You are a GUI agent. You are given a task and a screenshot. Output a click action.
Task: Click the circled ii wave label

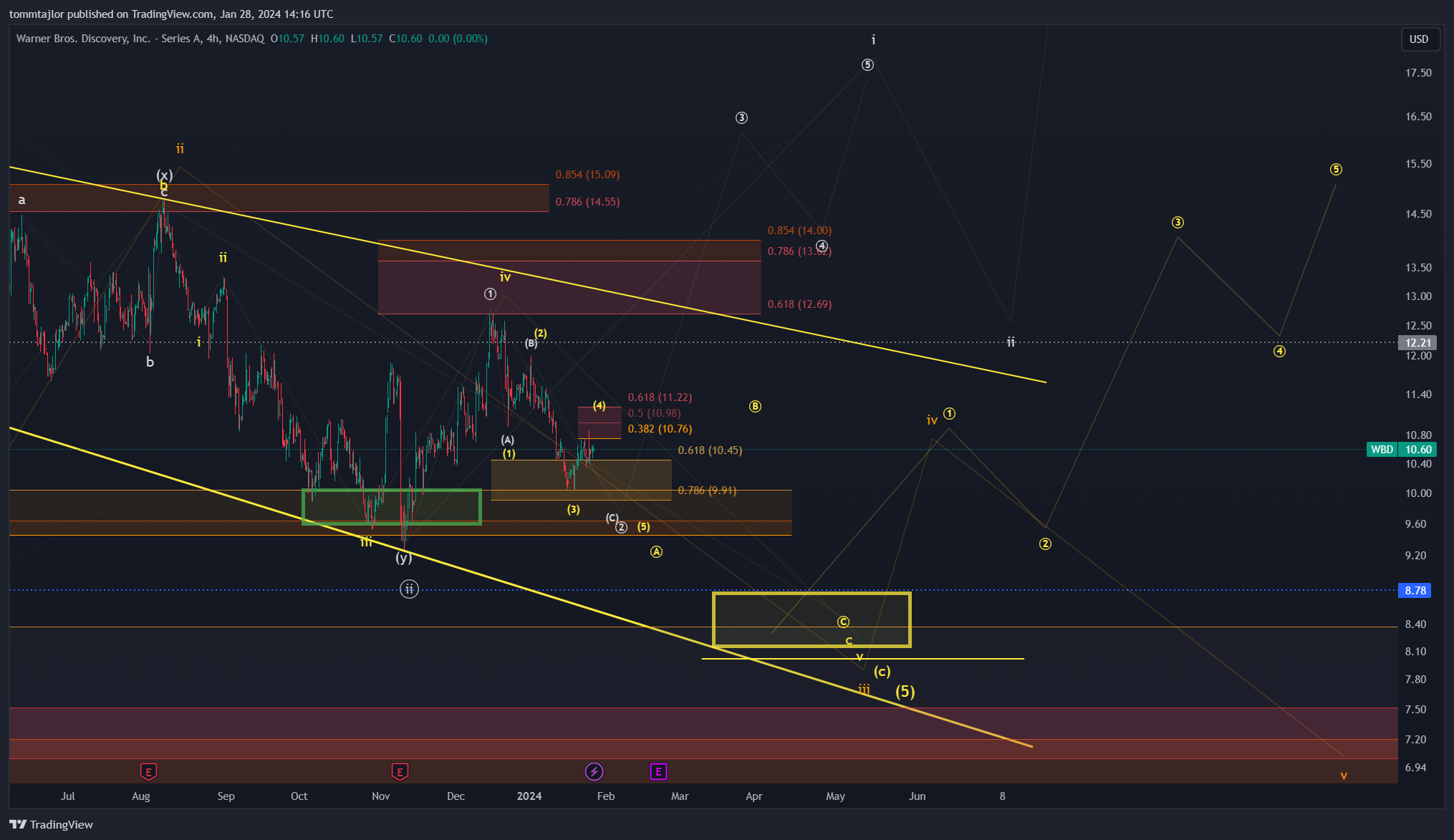[409, 589]
